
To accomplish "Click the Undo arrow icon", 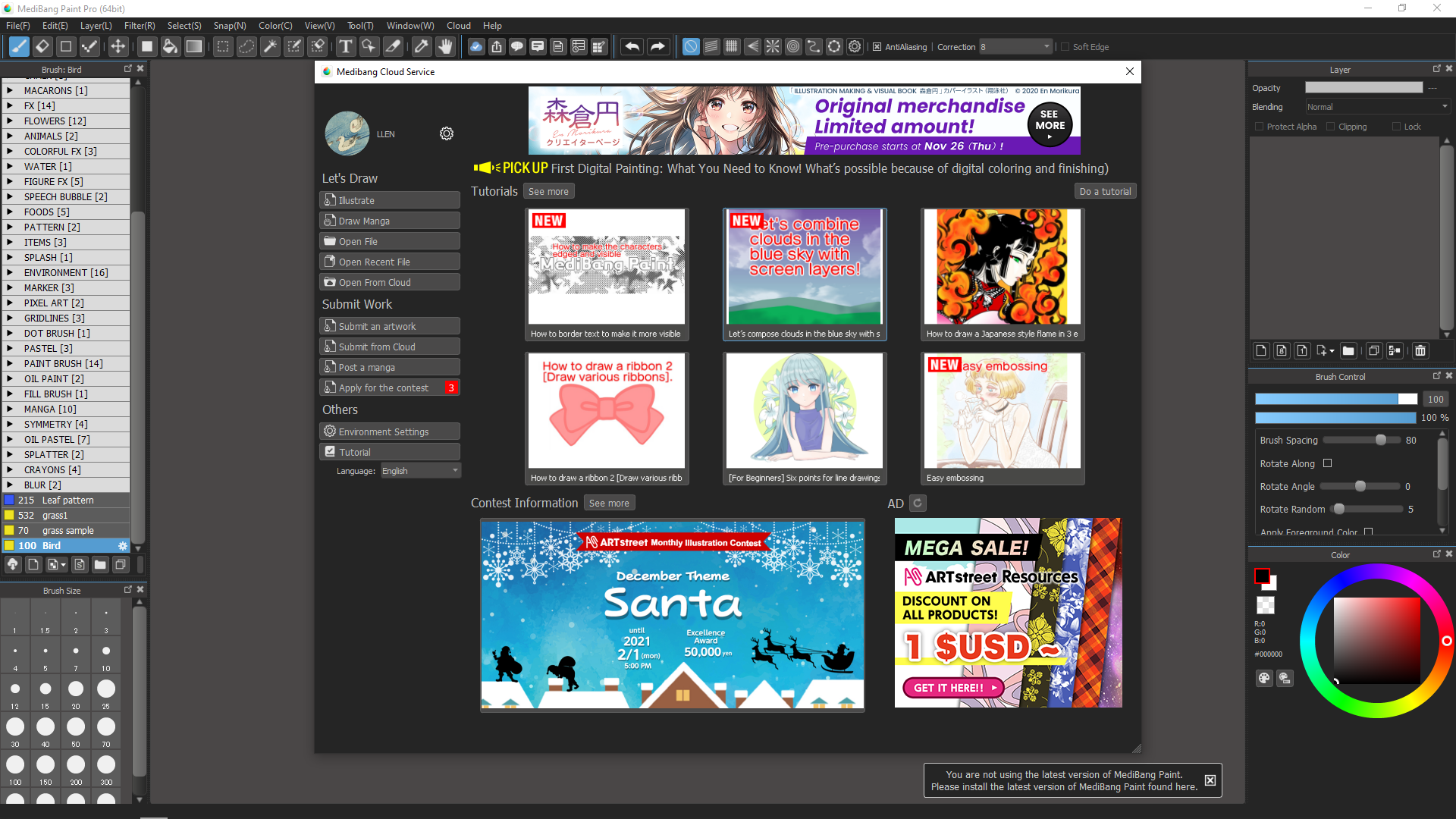I will (x=632, y=47).
